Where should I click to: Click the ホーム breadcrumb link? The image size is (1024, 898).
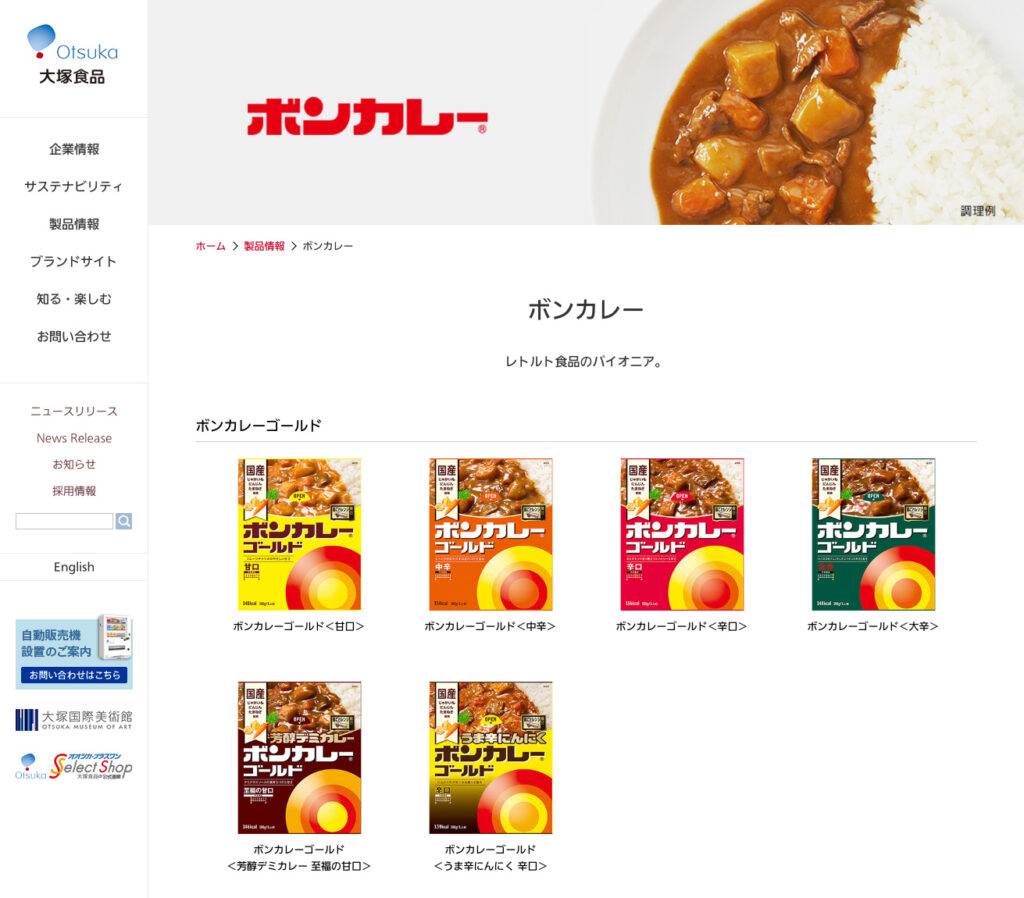(210, 246)
